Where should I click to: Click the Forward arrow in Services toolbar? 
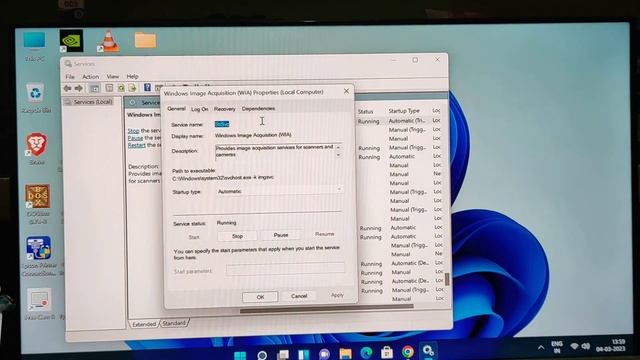[78, 88]
